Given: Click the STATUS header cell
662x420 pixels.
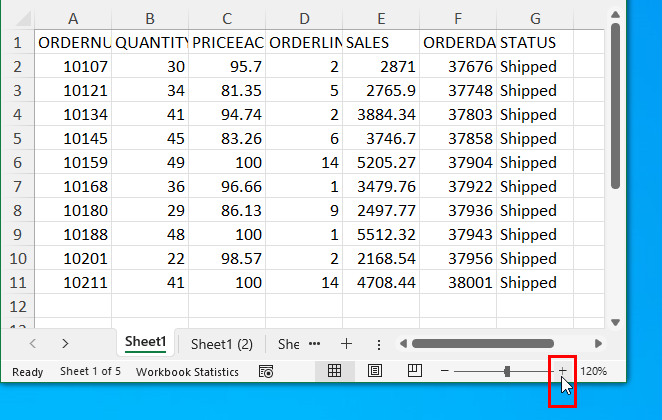Looking at the screenshot, I should (535, 42).
